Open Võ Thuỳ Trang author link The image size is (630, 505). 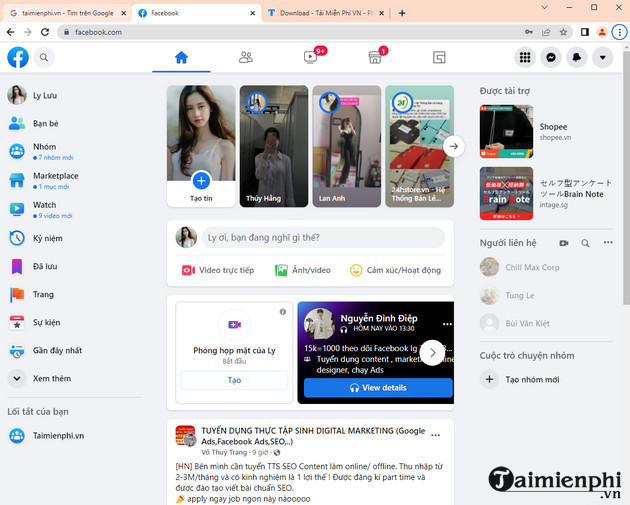point(224,452)
